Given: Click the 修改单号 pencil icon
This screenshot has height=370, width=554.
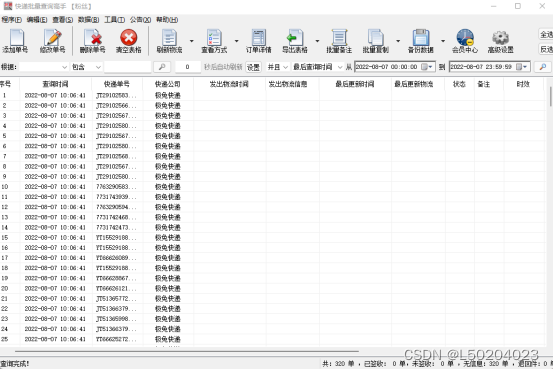Looking at the screenshot, I should tap(52, 41).
